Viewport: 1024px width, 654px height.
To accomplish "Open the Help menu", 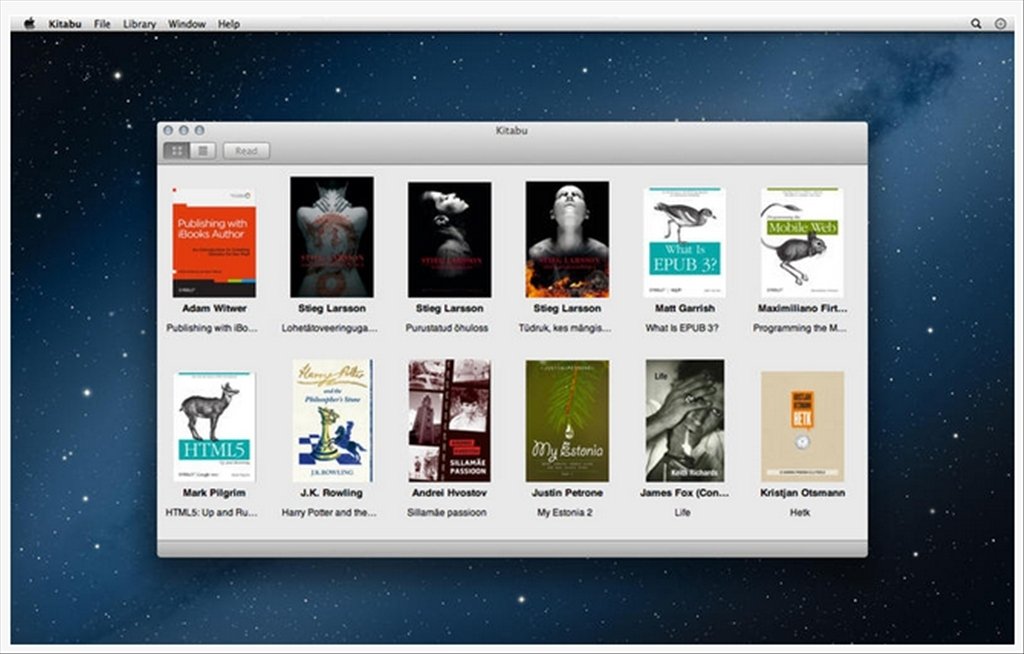I will tap(229, 24).
